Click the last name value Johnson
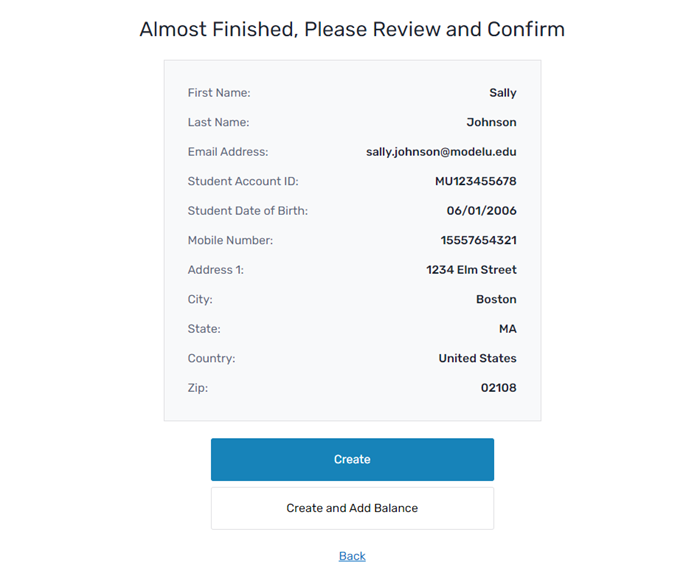The width and height of the screenshot is (700, 574). (491, 122)
